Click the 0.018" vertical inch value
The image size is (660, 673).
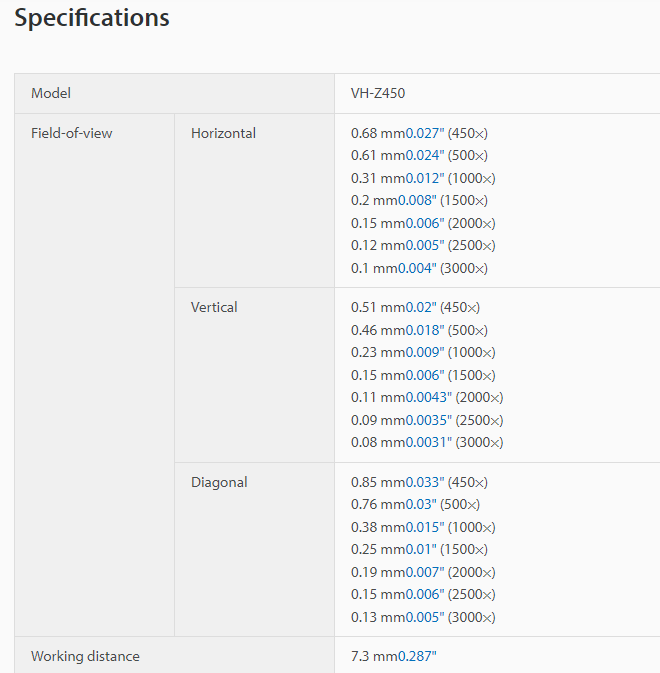pos(424,330)
